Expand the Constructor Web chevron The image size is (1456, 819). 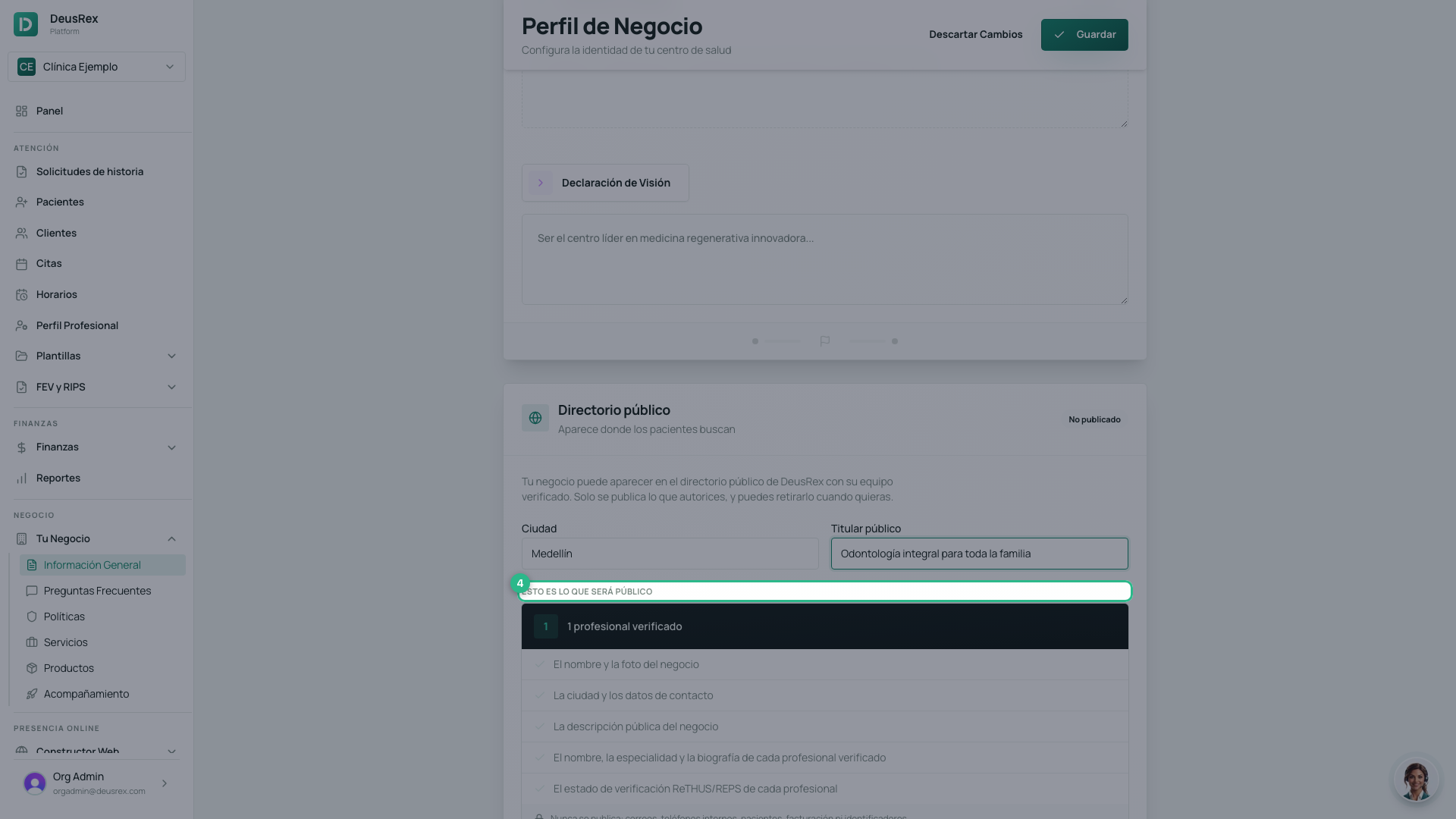pyautogui.click(x=171, y=752)
